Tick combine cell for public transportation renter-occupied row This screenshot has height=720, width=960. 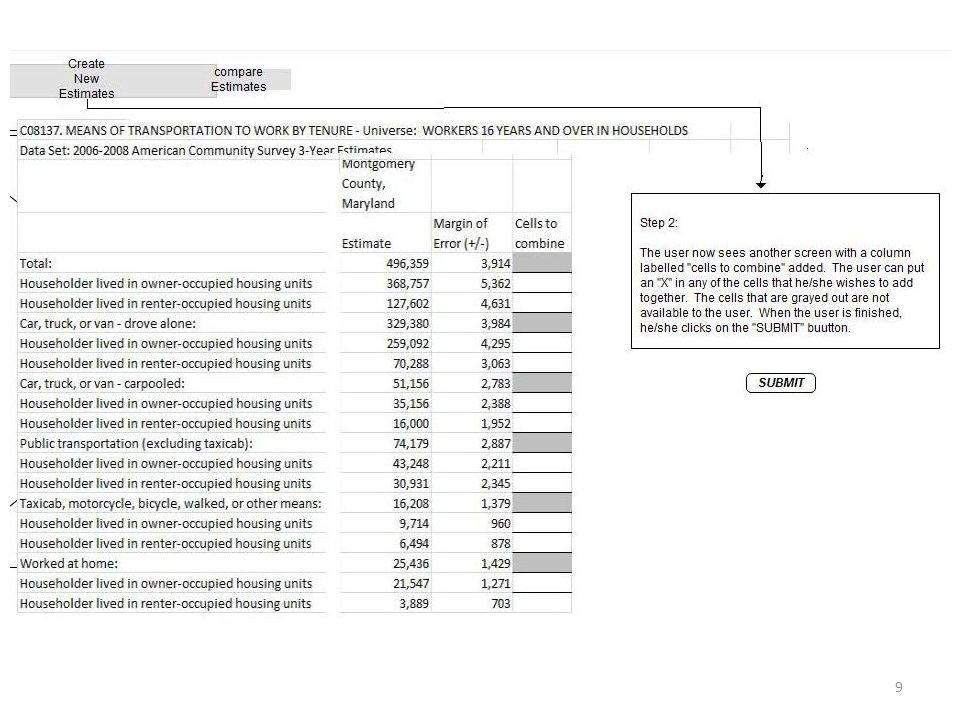tap(542, 483)
